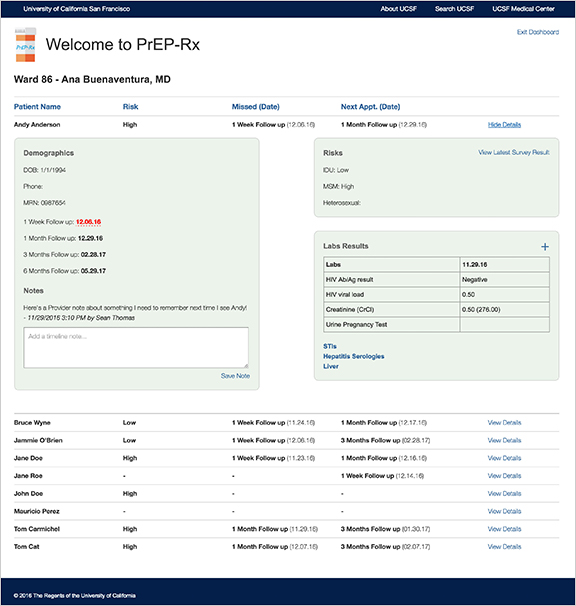View details for John Doe
Screen dimensions: 576x606
coord(504,494)
